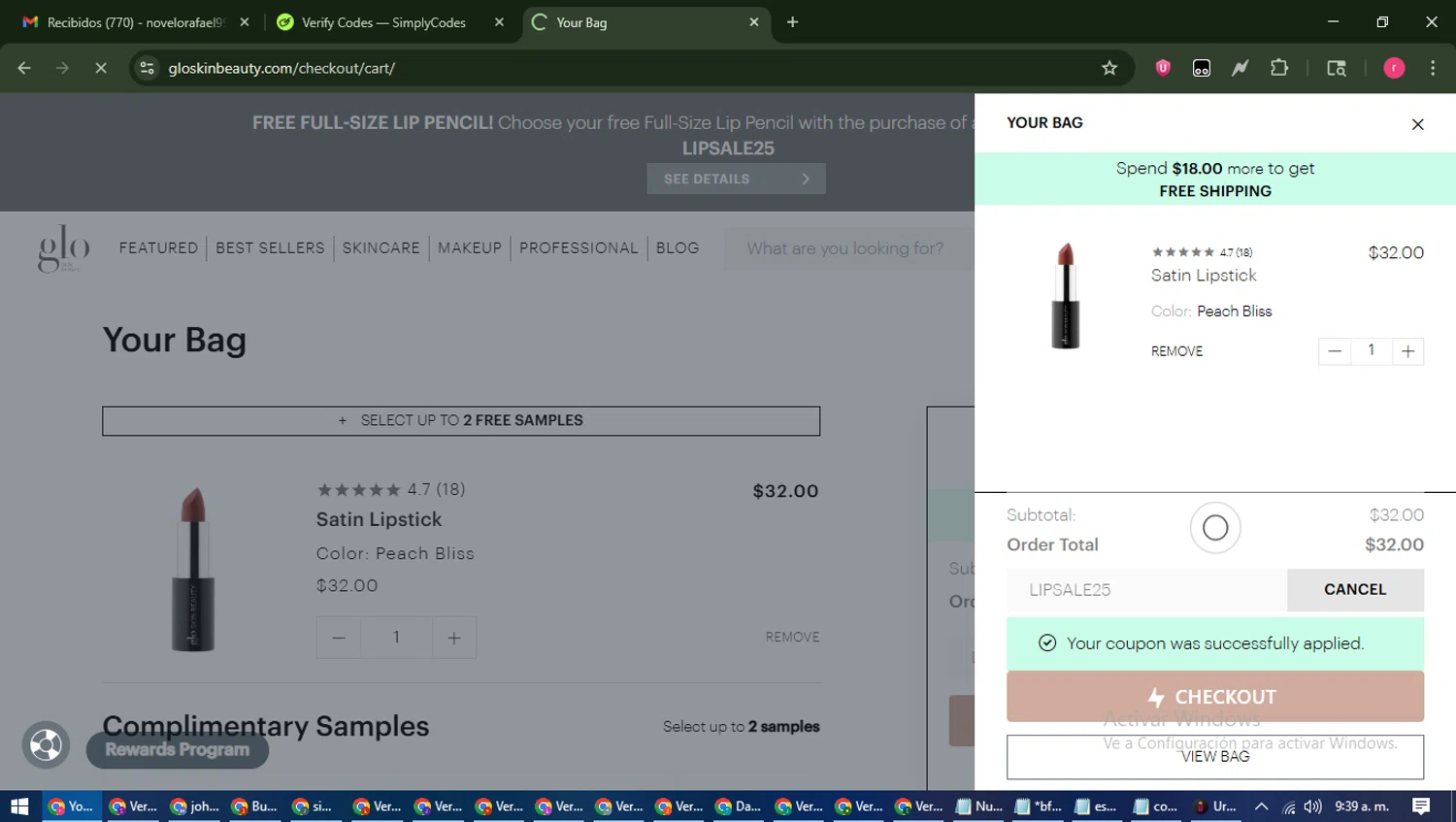Click the glo skin beauty logo

coord(64,248)
